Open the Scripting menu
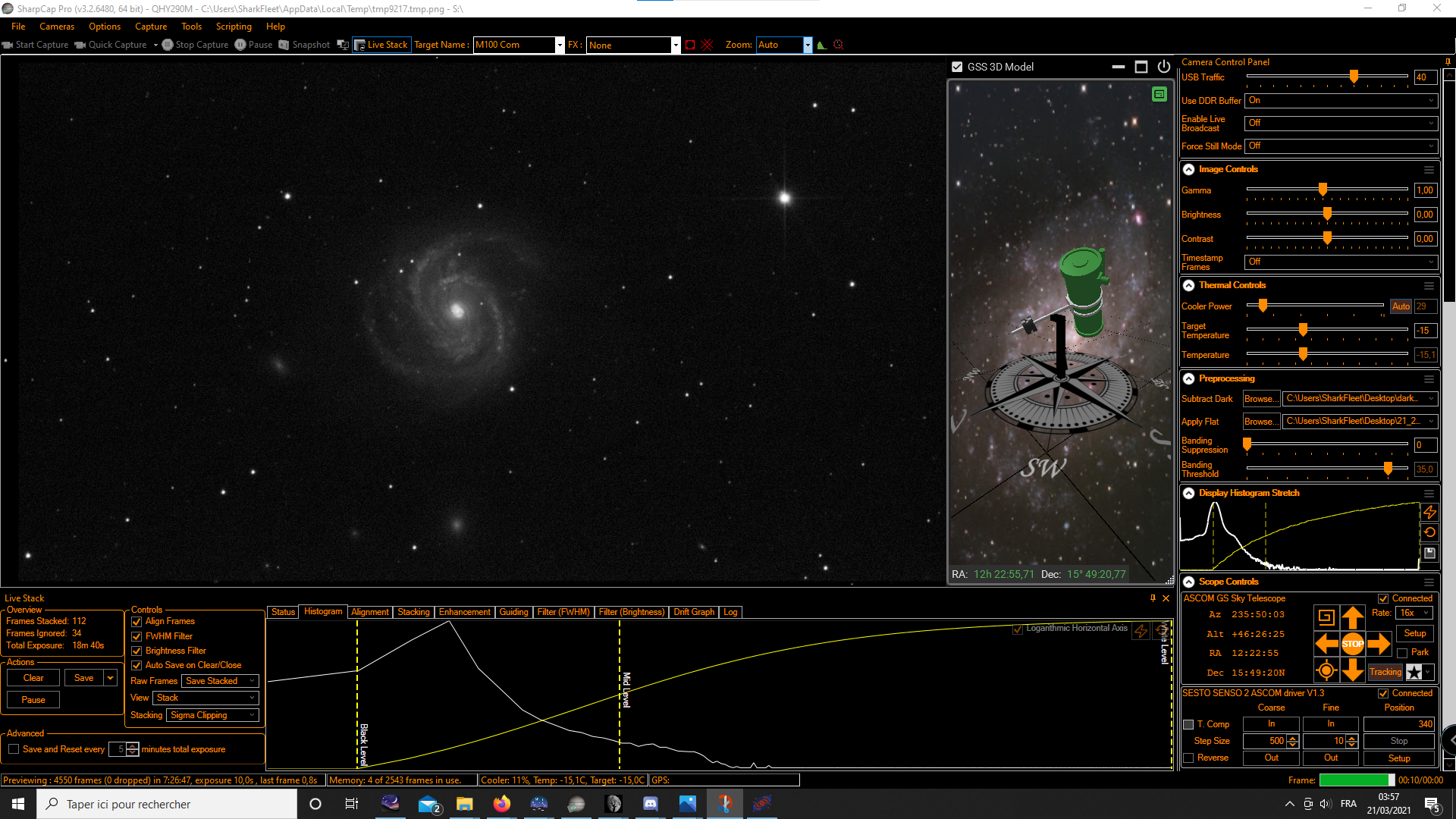This screenshot has width=1456, height=819. (233, 27)
